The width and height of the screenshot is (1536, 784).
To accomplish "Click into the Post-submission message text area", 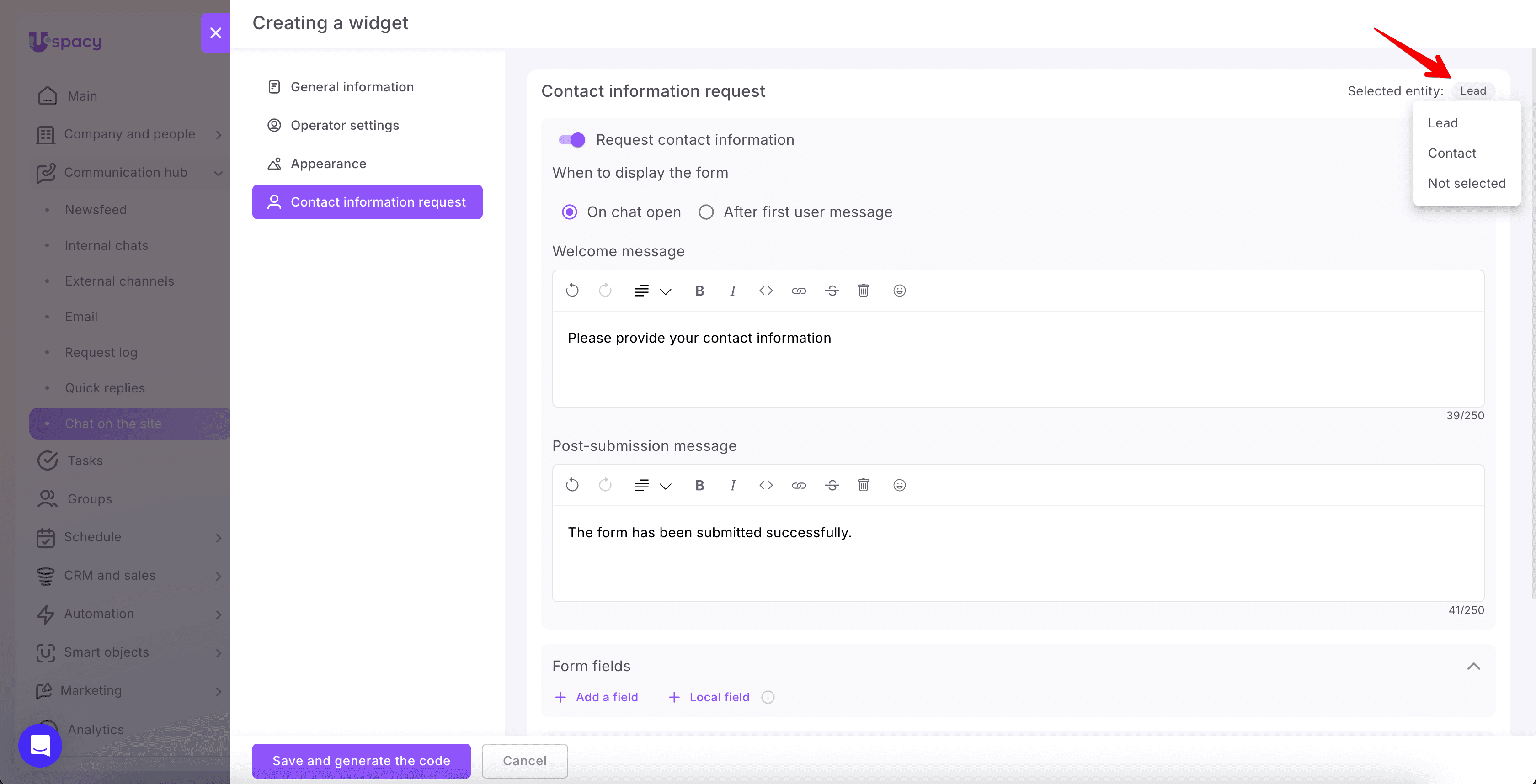I will tap(1018, 553).
